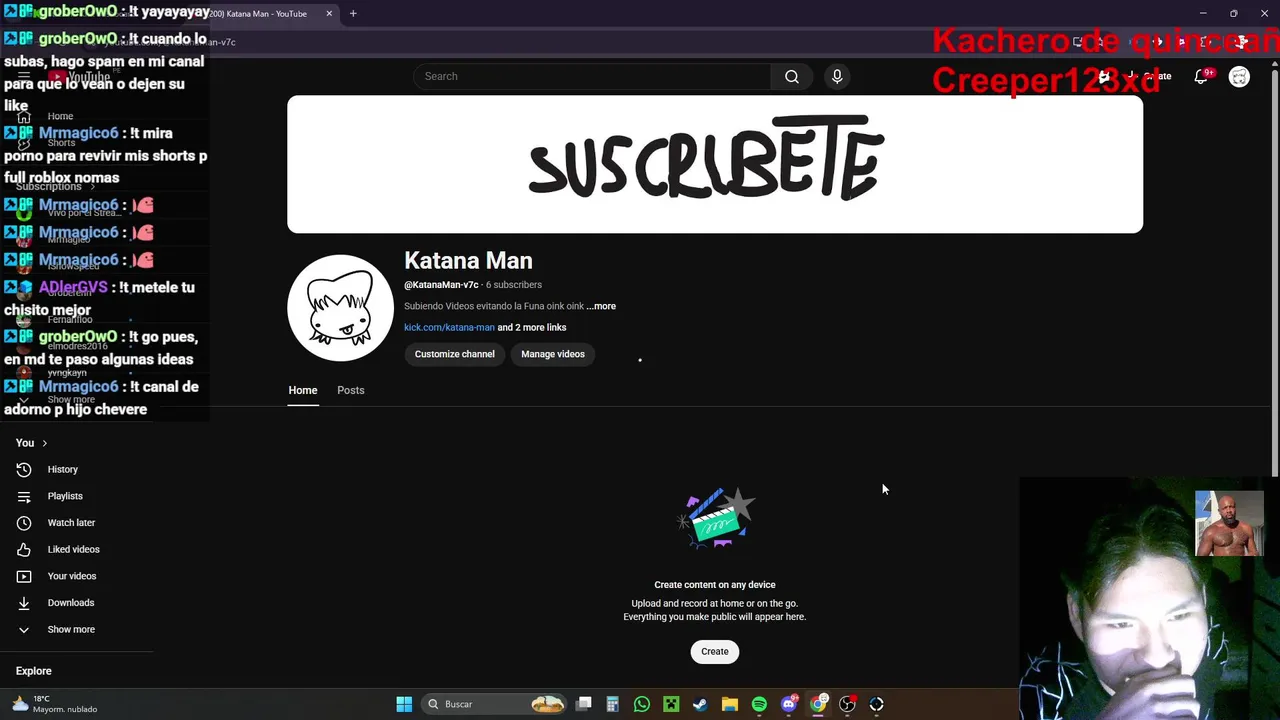Expand channel description with ...more
This screenshot has height=720, width=1280.
(x=602, y=306)
